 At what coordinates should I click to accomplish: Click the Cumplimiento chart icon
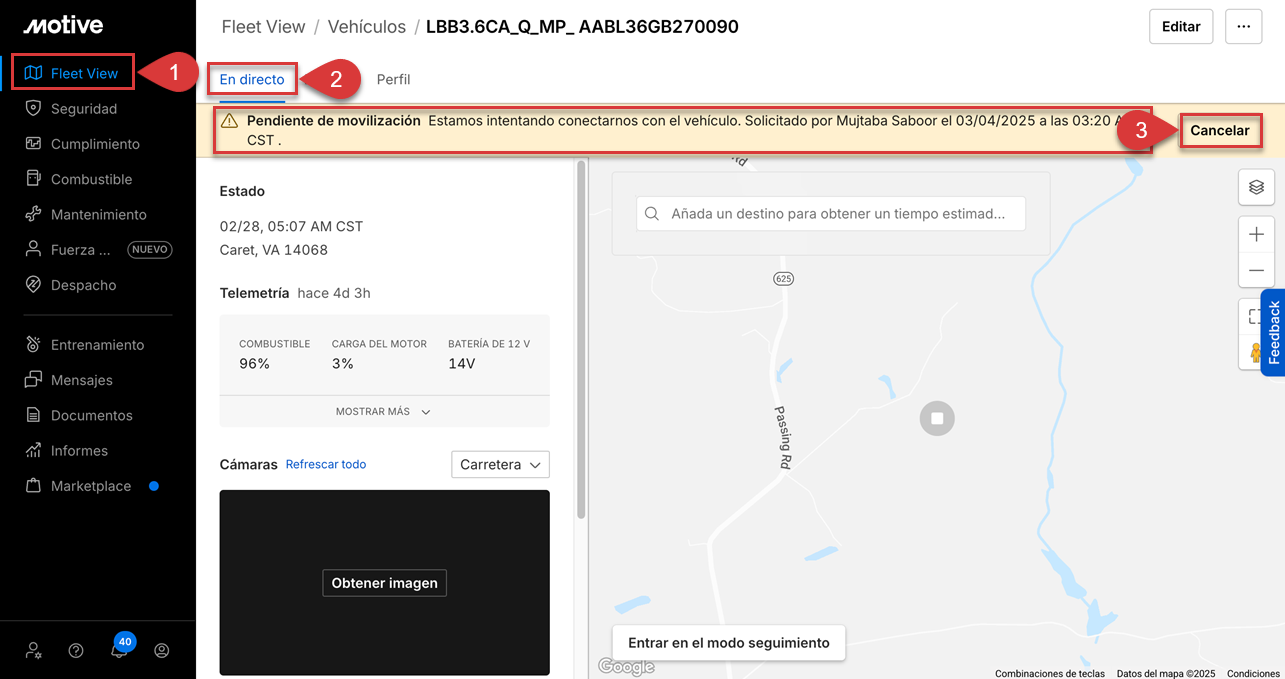[33, 144]
